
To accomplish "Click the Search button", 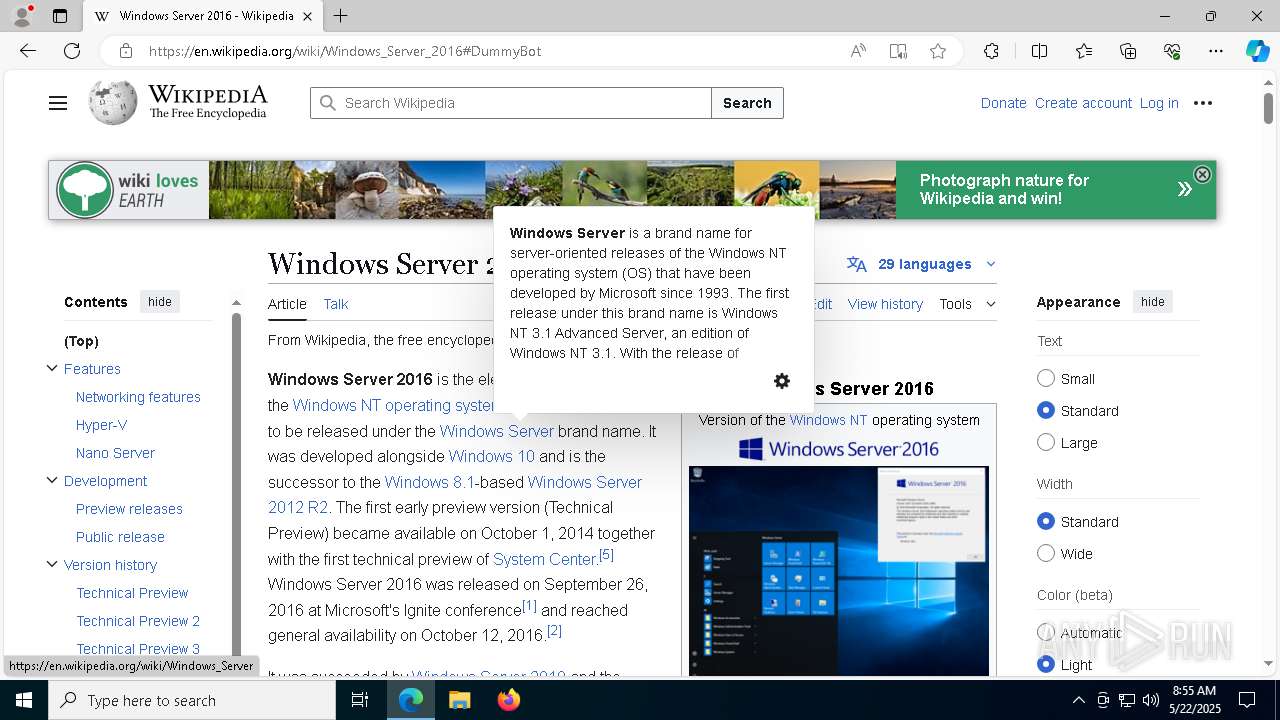I will [x=747, y=103].
